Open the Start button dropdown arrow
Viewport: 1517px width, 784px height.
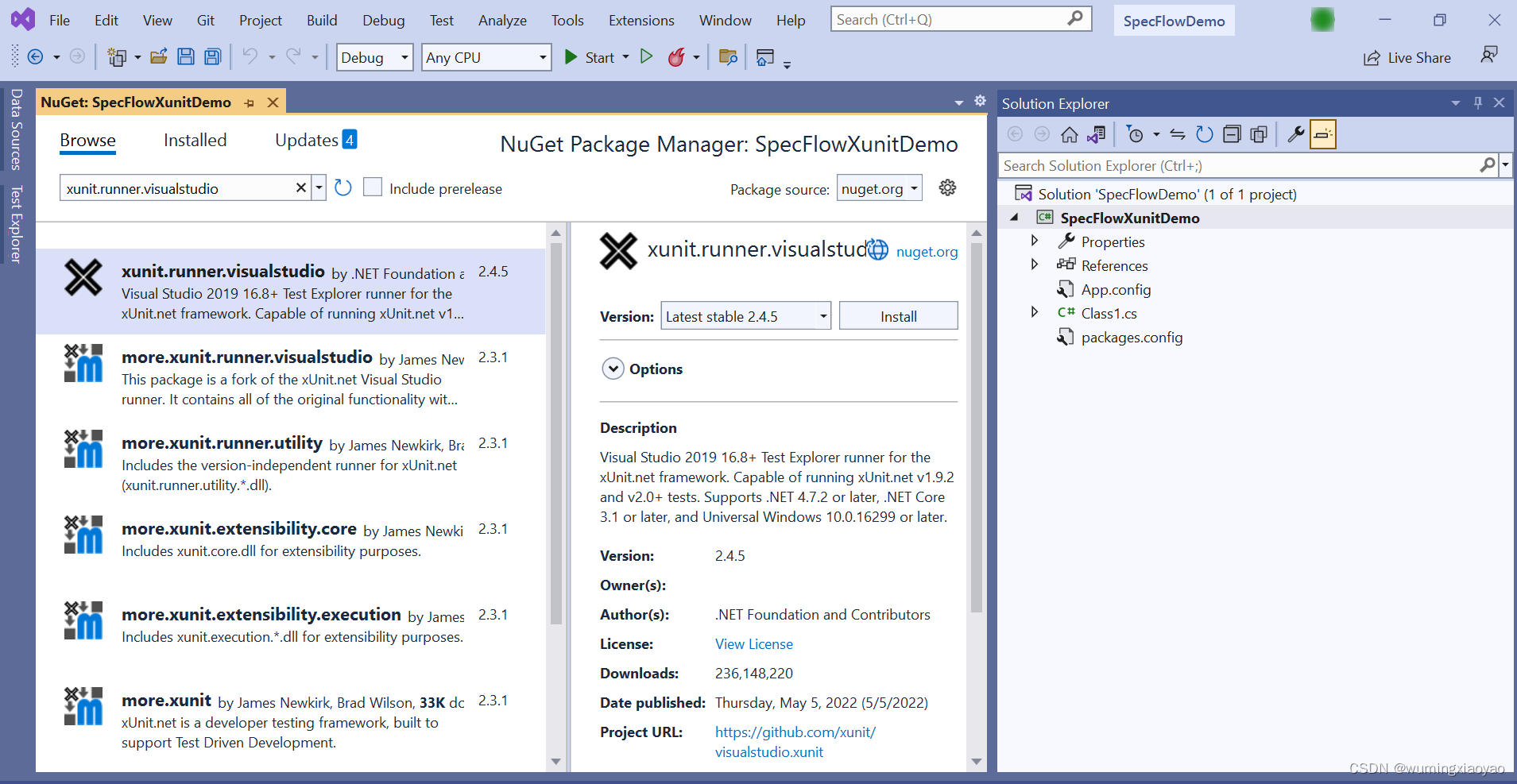point(626,56)
